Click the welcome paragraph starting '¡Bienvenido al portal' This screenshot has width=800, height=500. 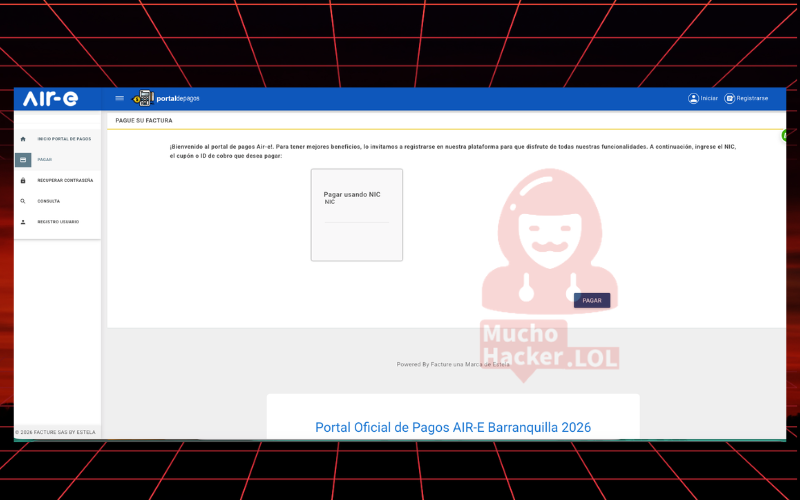[x=453, y=151]
